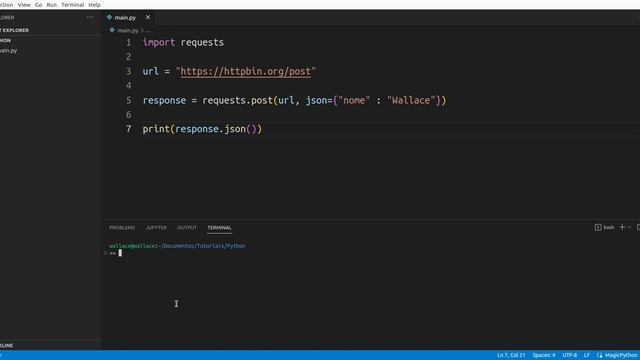The height and width of the screenshot is (360, 640).
Task: Select the Terminal panel tab
Action: click(219, 228)
